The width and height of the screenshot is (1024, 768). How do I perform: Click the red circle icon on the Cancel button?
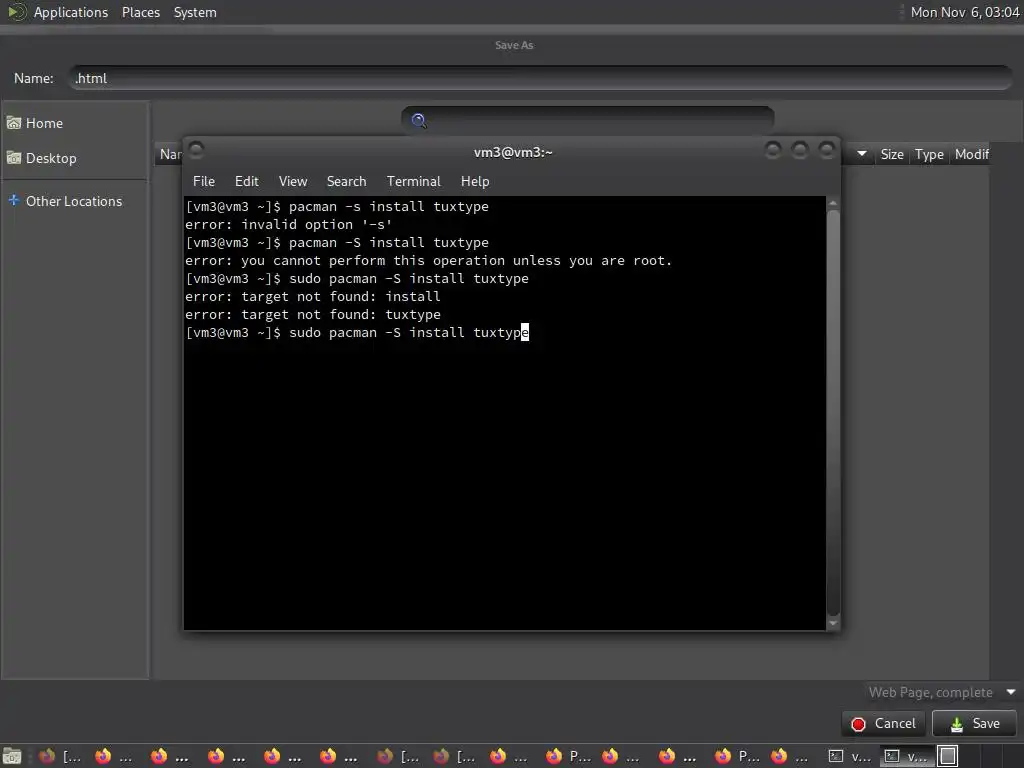(x=858, y=724)
